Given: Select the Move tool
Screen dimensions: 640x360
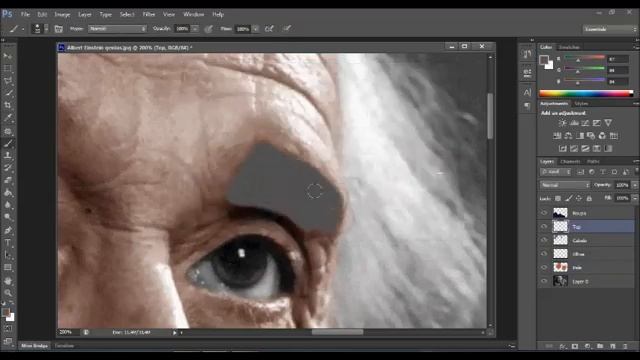Looking at the screenshot, I should 8,56.
